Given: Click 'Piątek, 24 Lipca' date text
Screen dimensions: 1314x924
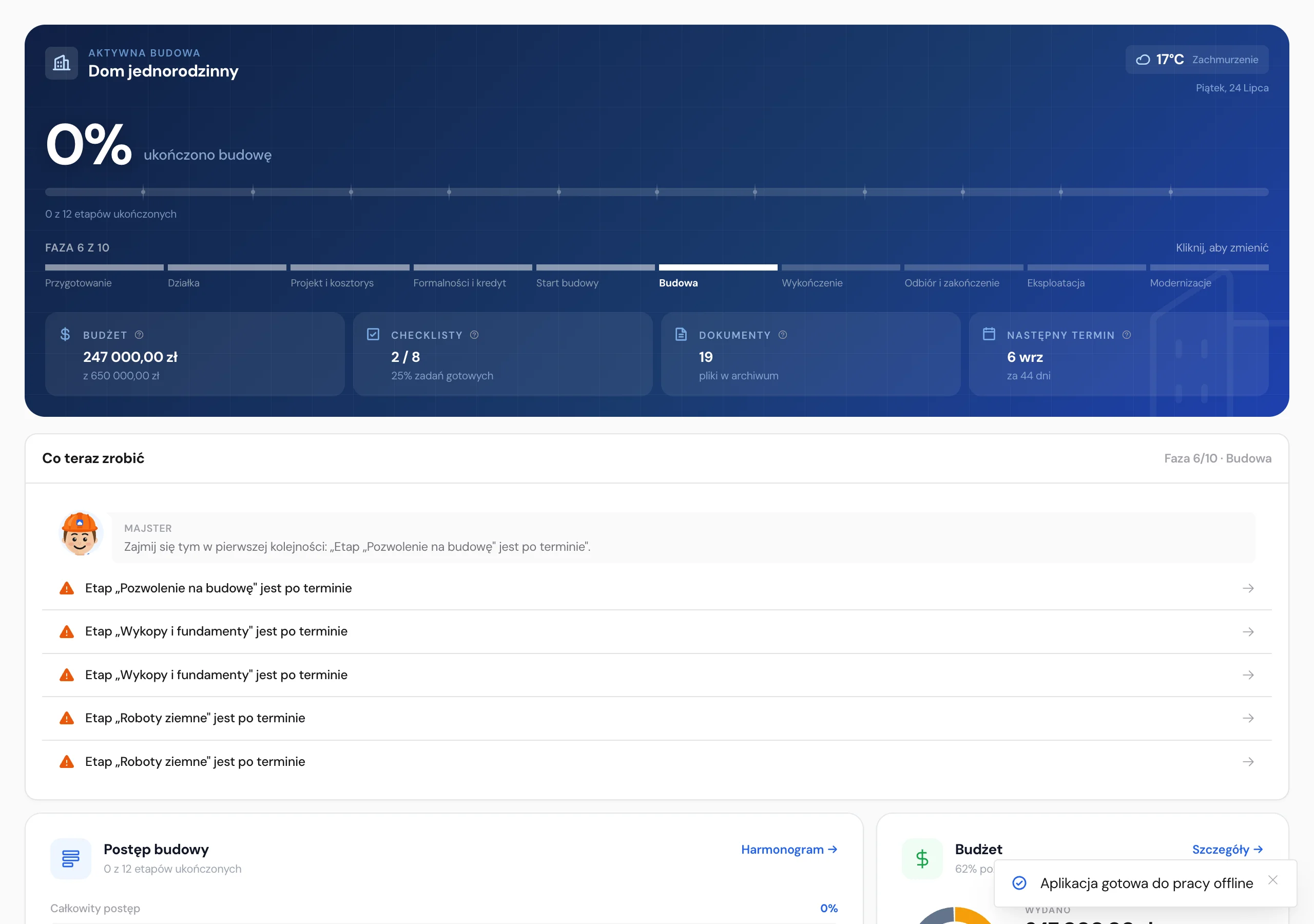Looking at the screenshot, I should pos(1231,88).
